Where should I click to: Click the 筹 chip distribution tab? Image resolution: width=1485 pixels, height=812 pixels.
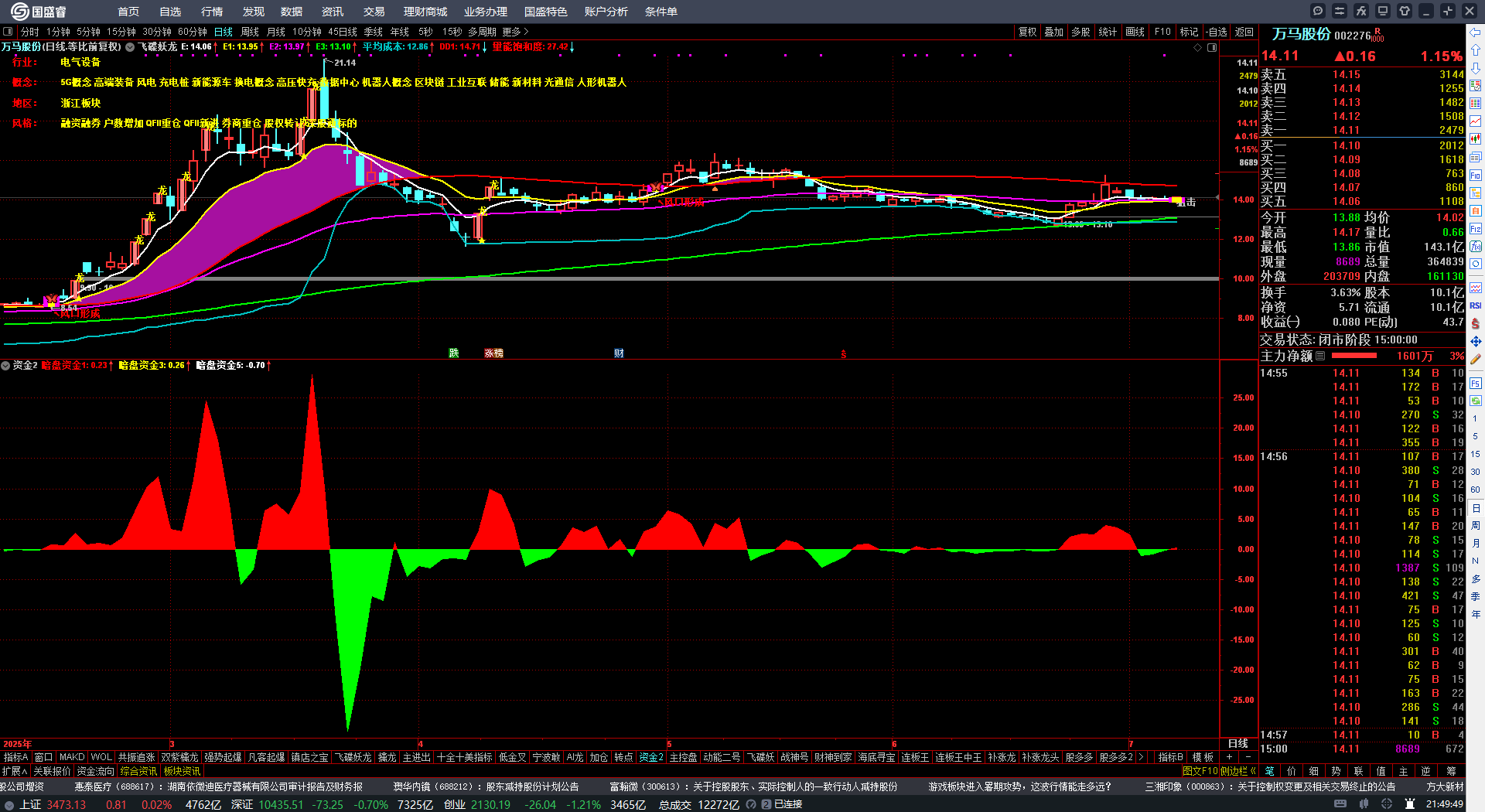point(1451,771)
